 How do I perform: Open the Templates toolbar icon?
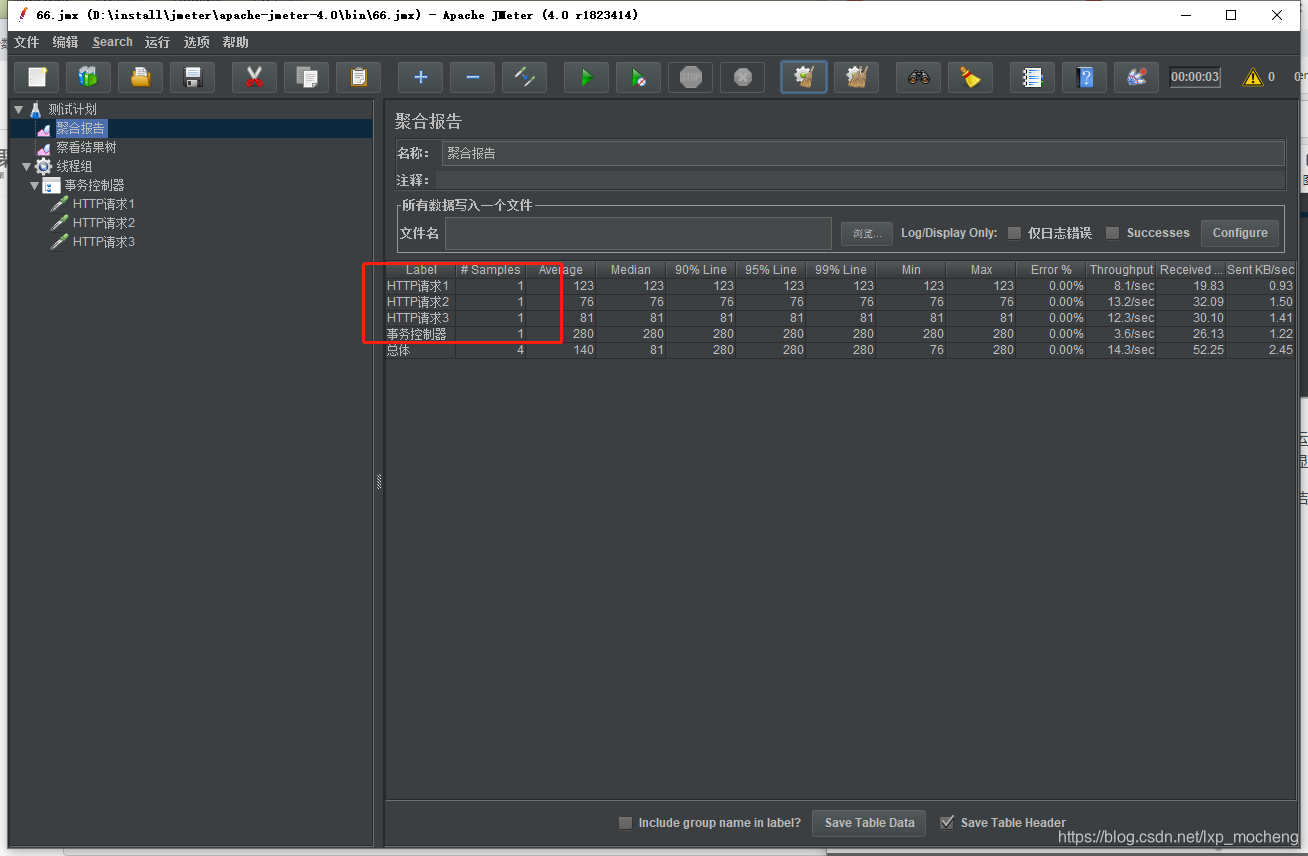(89, 77)
